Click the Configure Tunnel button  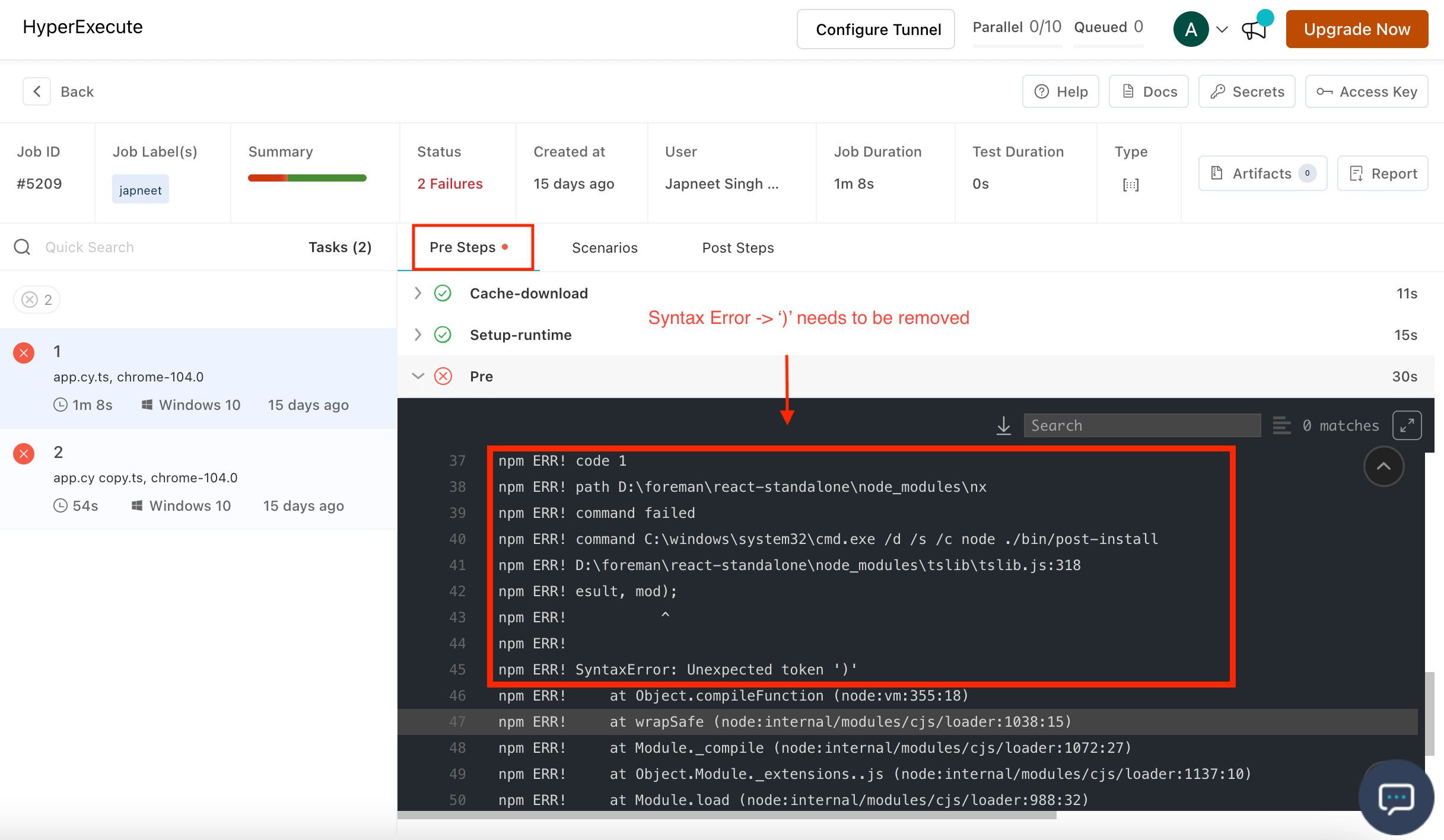click(876, 29)
